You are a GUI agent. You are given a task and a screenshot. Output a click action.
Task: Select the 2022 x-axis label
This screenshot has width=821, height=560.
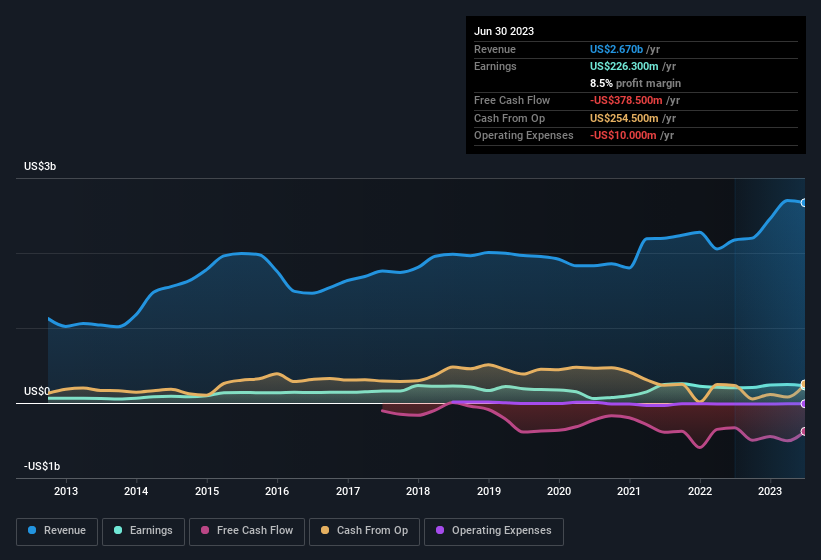click(x=700, y=491)
